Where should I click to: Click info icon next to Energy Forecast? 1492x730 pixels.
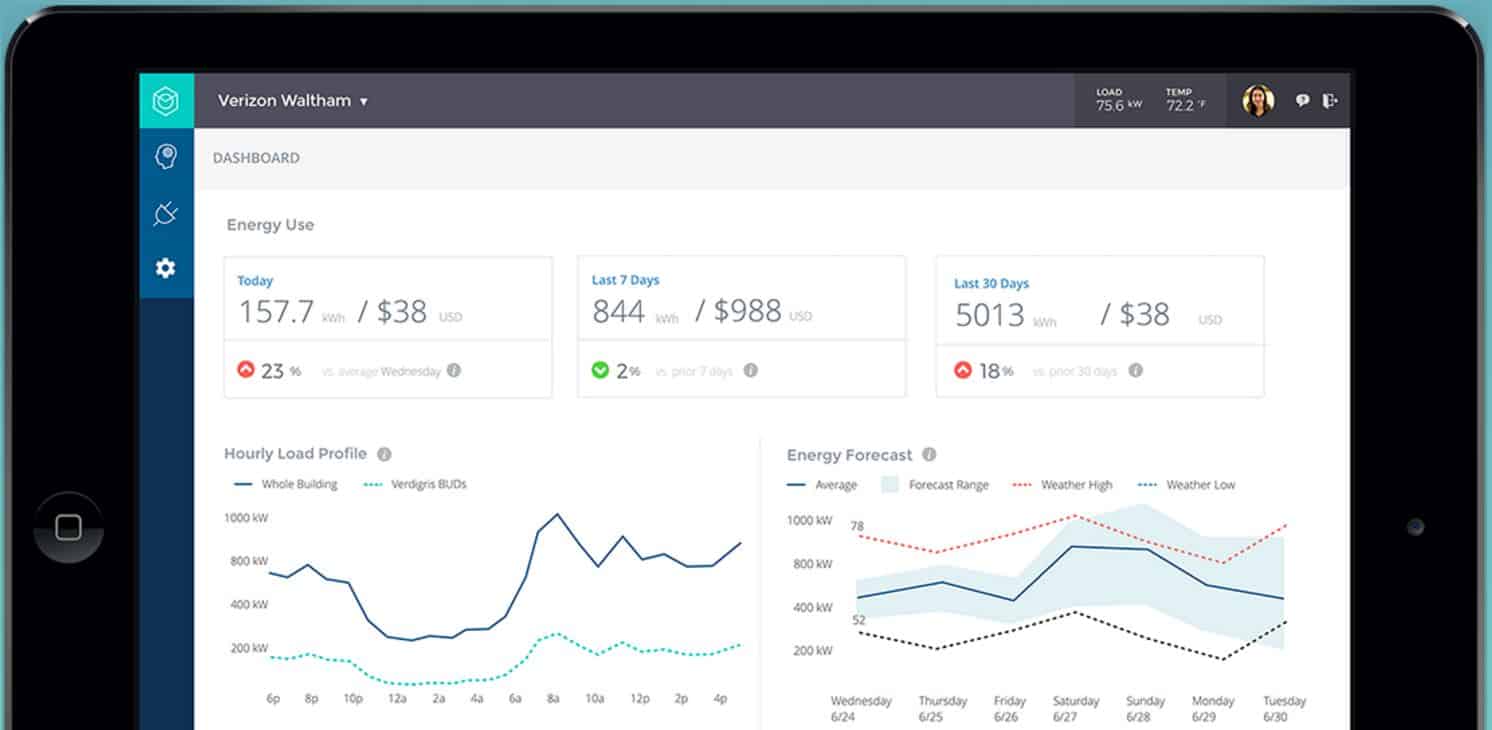tap(929, 455)
